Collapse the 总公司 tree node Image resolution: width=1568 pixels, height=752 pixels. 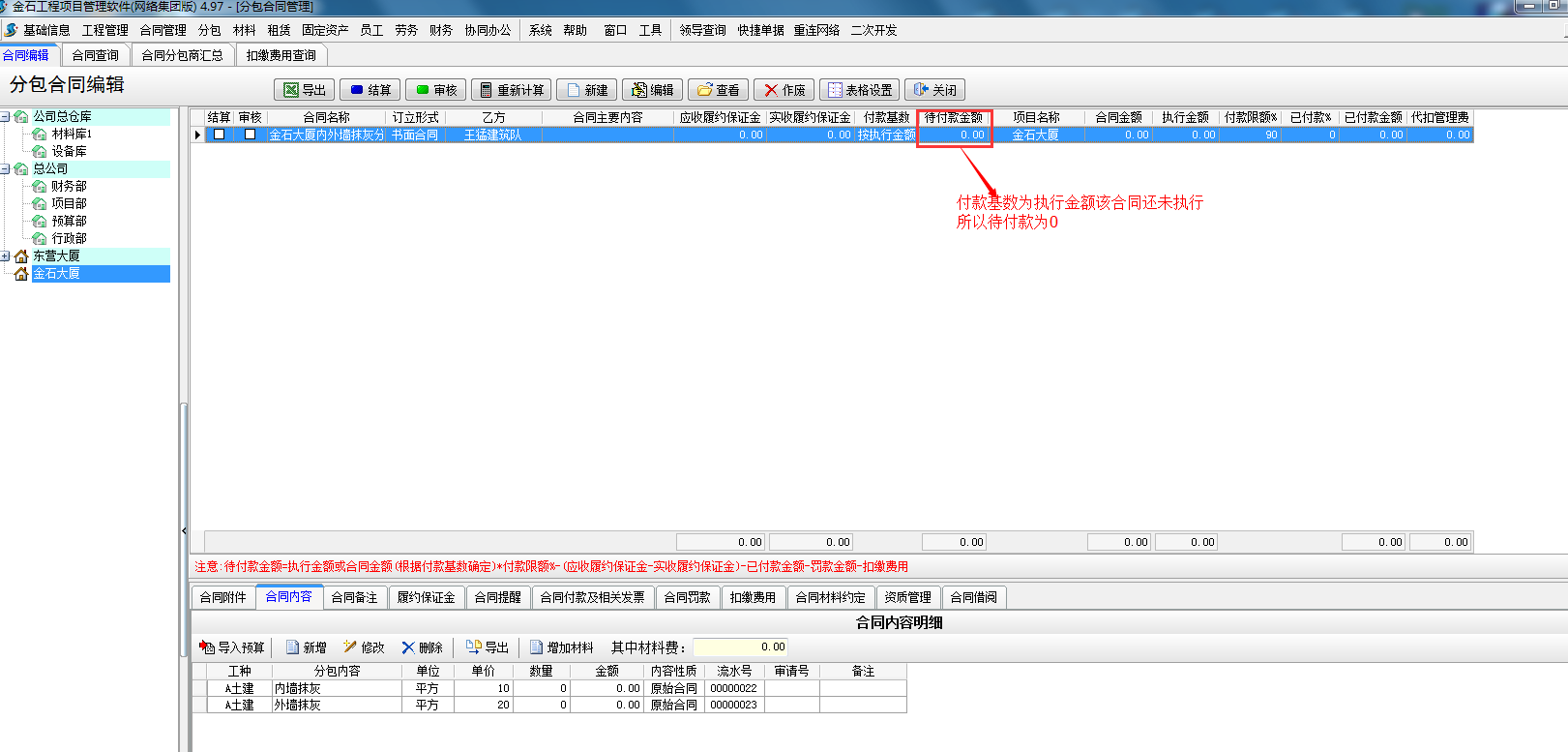pyautogui.click(x=6, y=169)
